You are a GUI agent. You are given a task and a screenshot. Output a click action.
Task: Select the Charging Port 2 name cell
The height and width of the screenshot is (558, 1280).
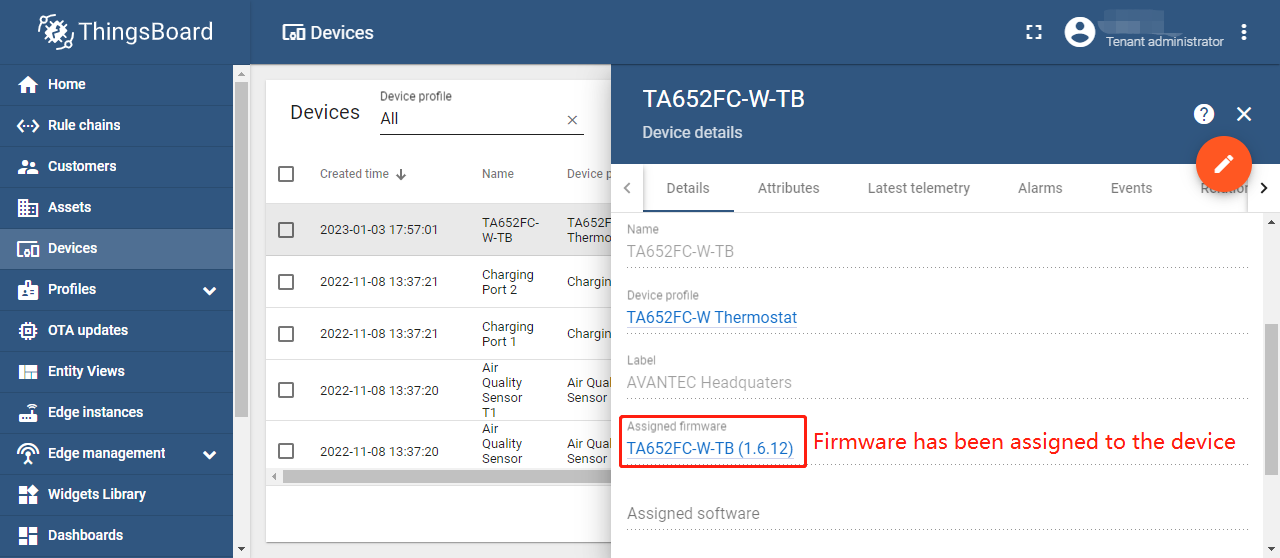[x=508, y=282]
